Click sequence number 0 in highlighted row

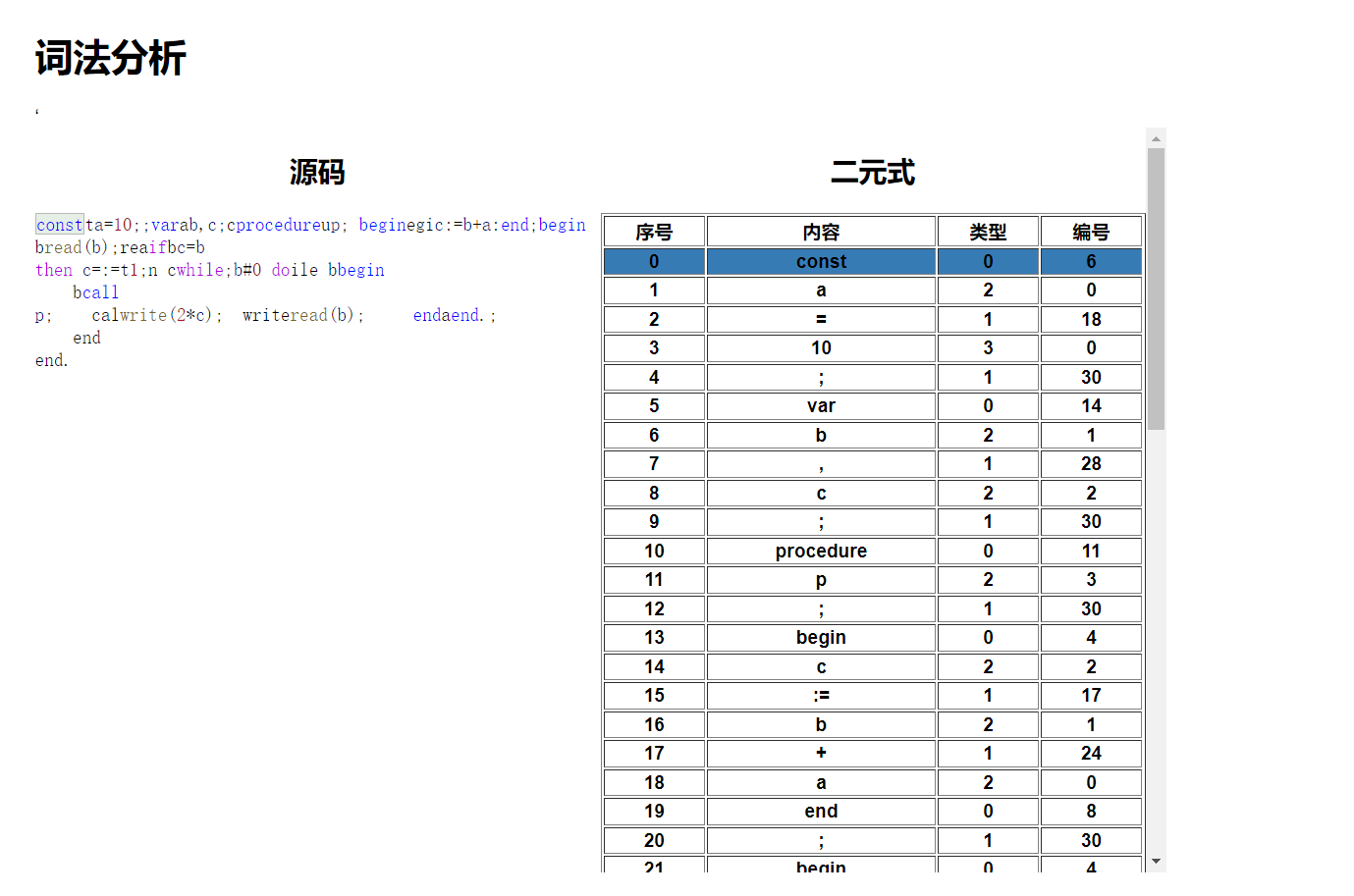click(654, 261)
